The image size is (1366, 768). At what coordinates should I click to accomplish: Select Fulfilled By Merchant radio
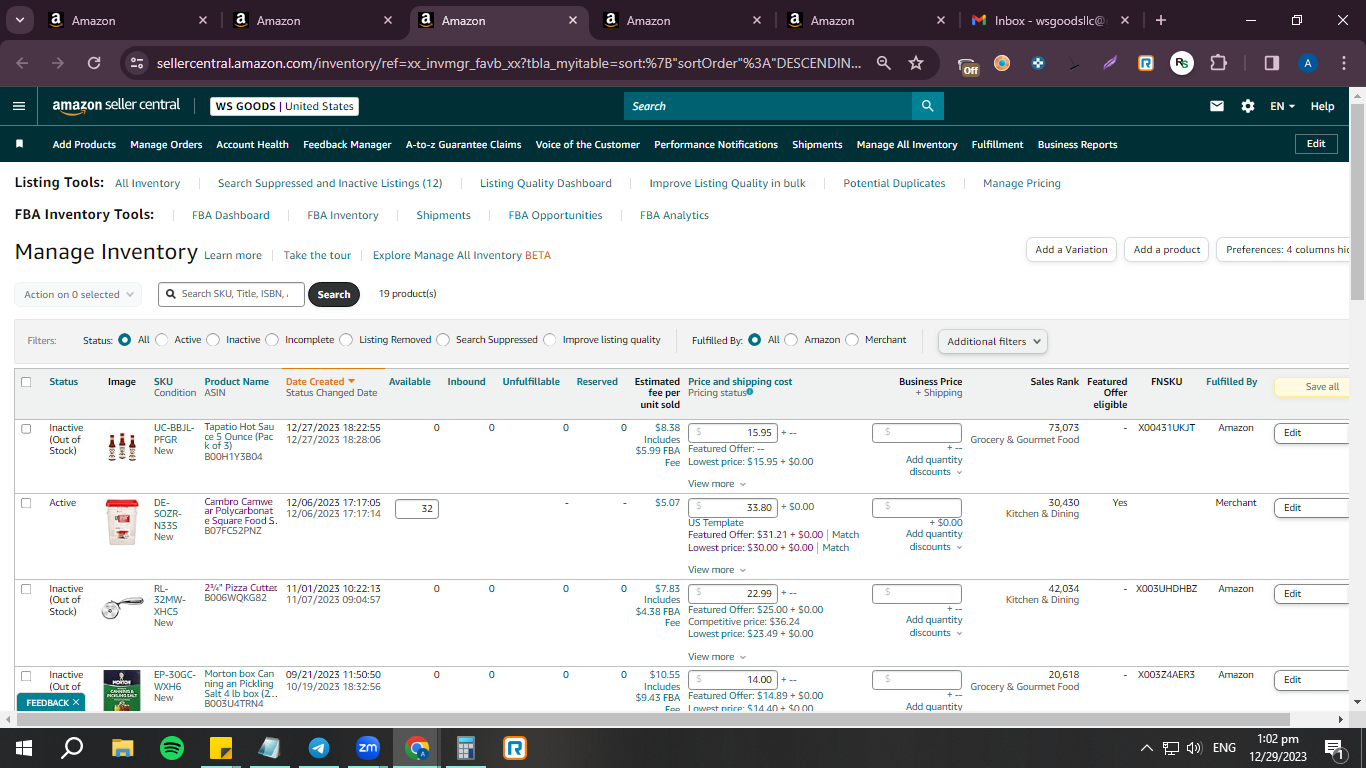[852, 340]
